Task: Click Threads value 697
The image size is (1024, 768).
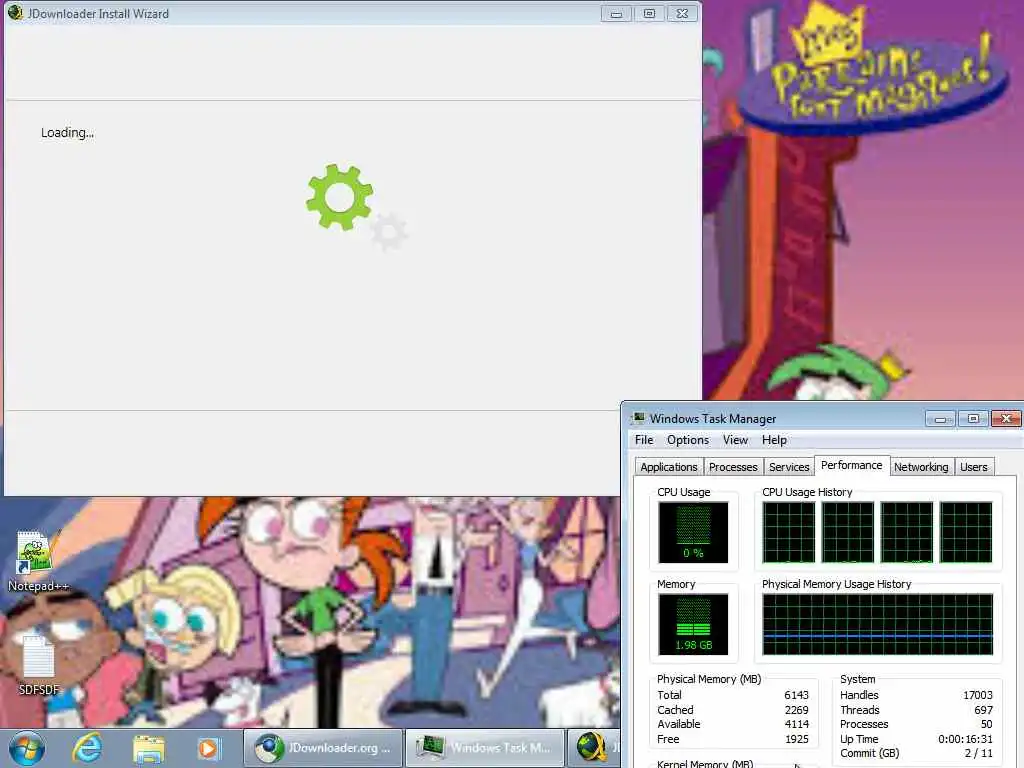Action: pos(984,710)
